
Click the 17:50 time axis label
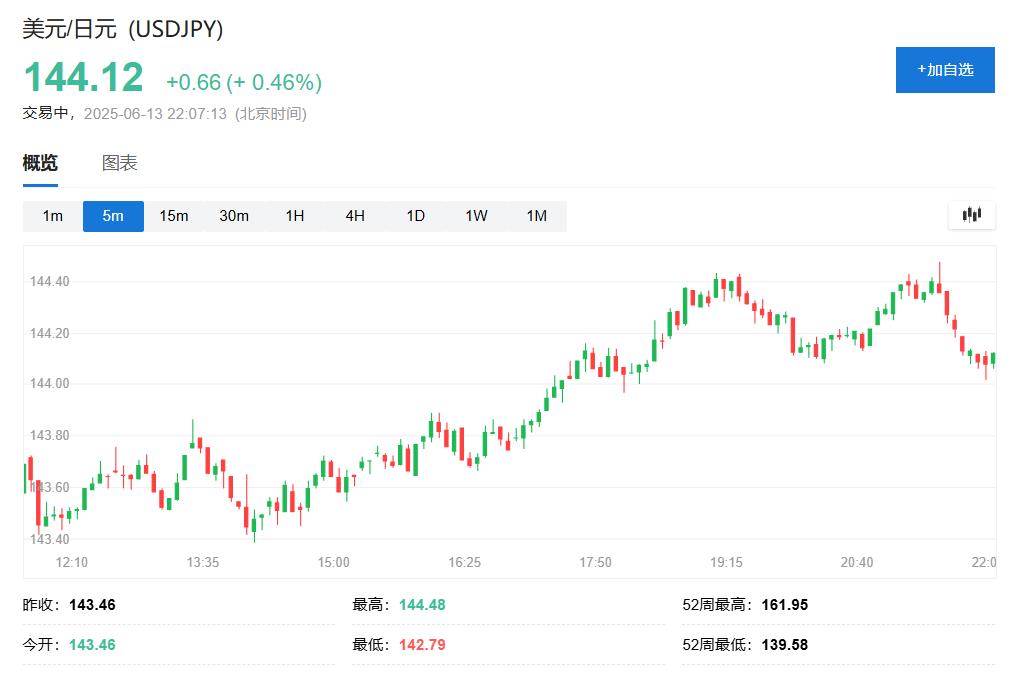pyautogui.click(x=596, y=562)
